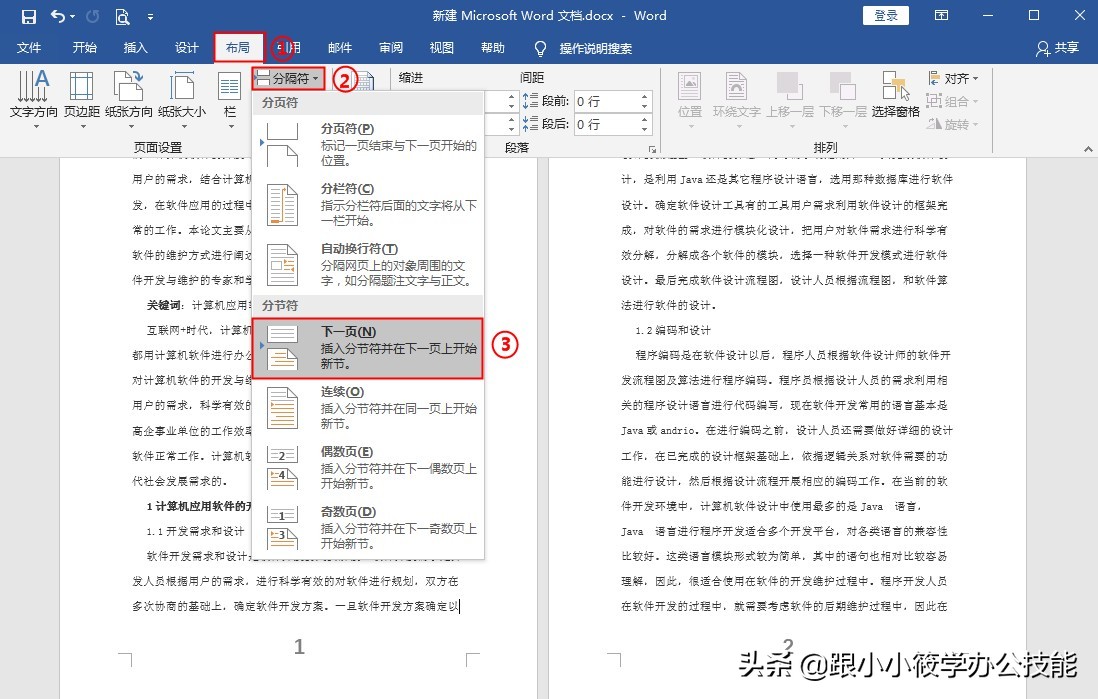Click the Undo icon in quick access toolbar
Image resolution: width=1098 pixels, height=699 pixels.
pyautogui.click(x=57, y=16)
